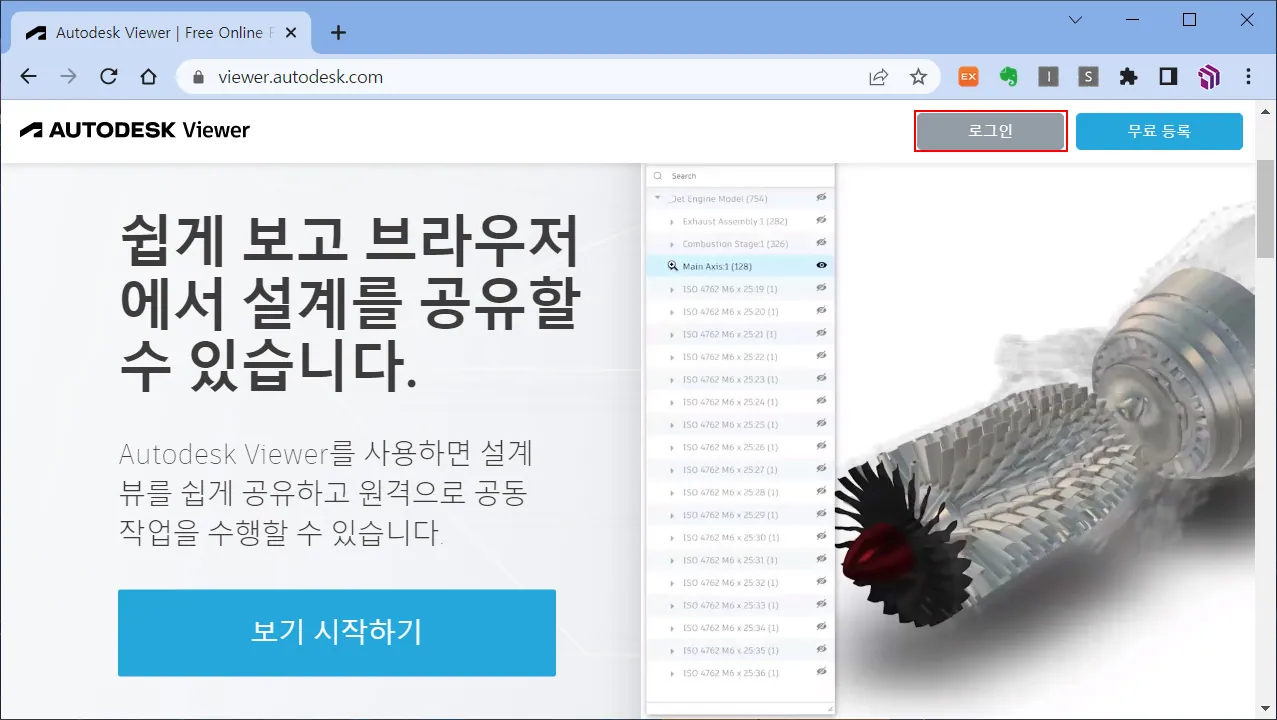The height and width of the screenshot is (720, 1277).
Task: Open the Evernote elephant extension
Action: coord(1008,76)
